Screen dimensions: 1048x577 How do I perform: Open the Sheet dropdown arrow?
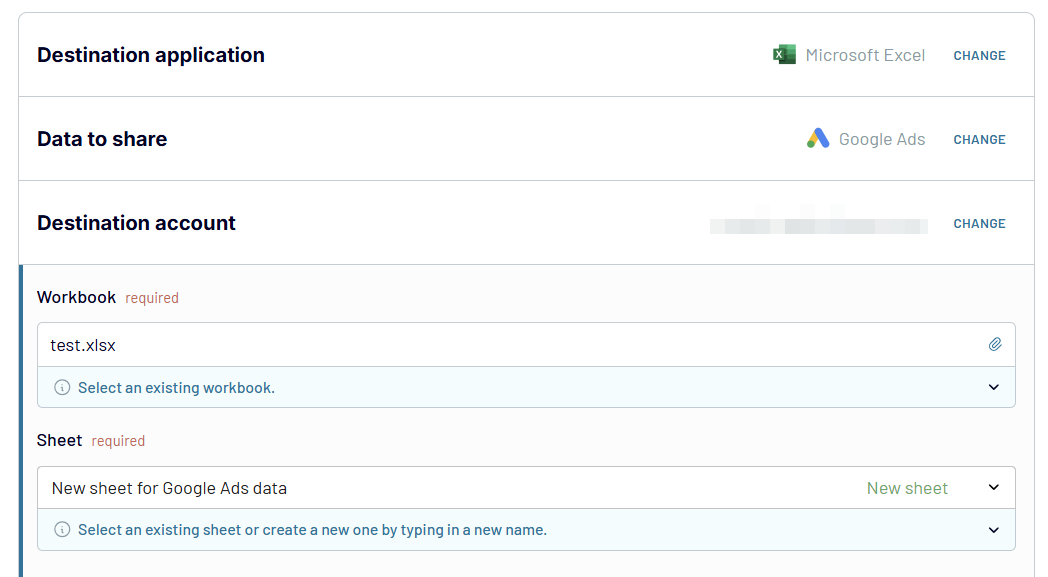click(x=994, y=487)
